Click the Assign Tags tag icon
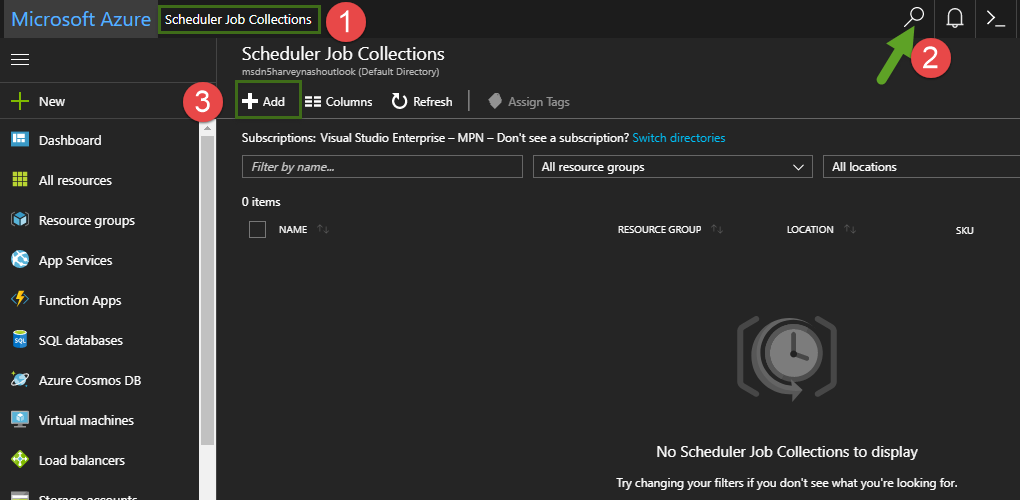1020x500 pixels. pyautogui.click(x=495, y=101)
